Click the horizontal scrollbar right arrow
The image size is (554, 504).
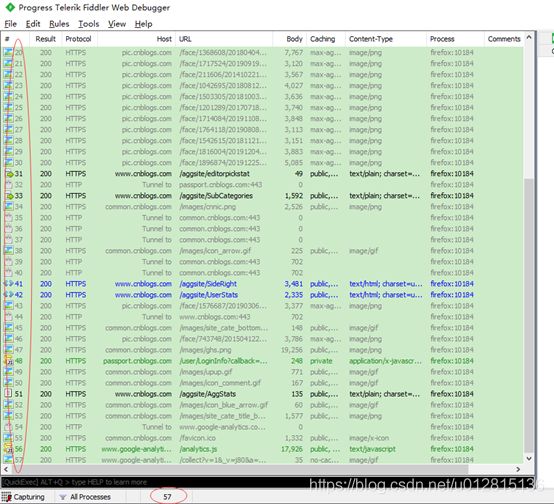(518, 469)
